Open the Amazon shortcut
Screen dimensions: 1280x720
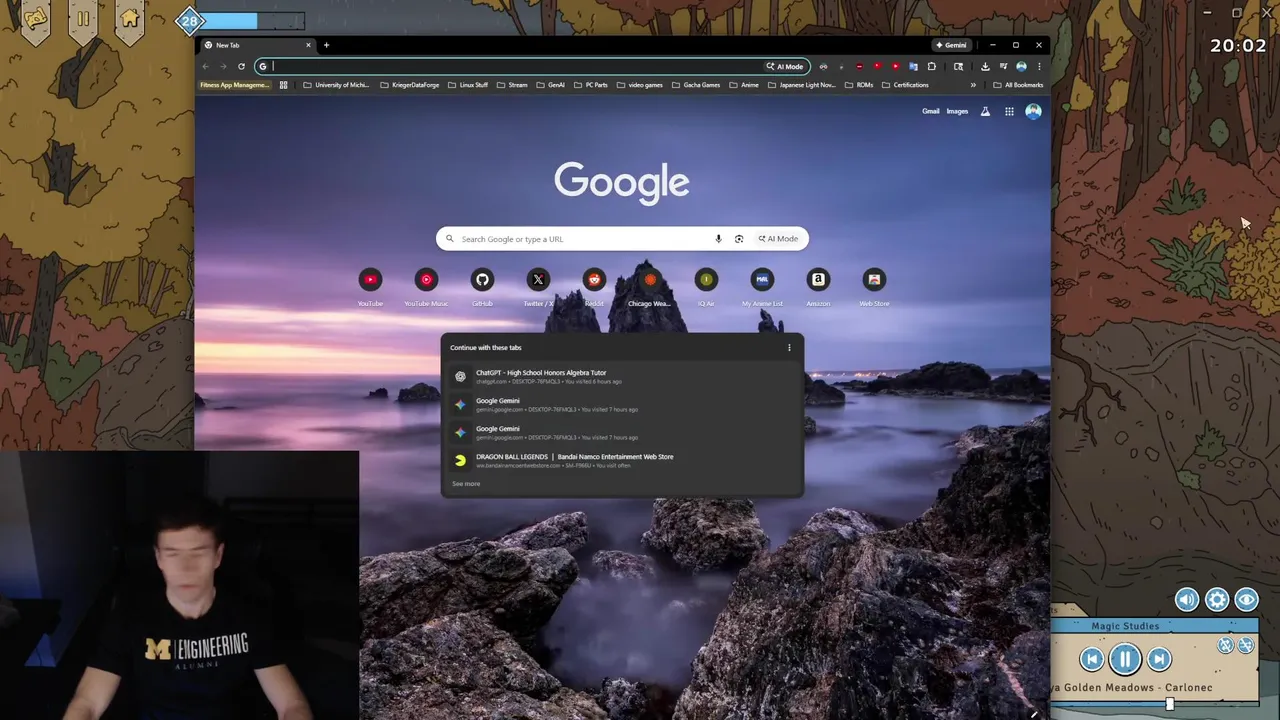click(818, 287)
